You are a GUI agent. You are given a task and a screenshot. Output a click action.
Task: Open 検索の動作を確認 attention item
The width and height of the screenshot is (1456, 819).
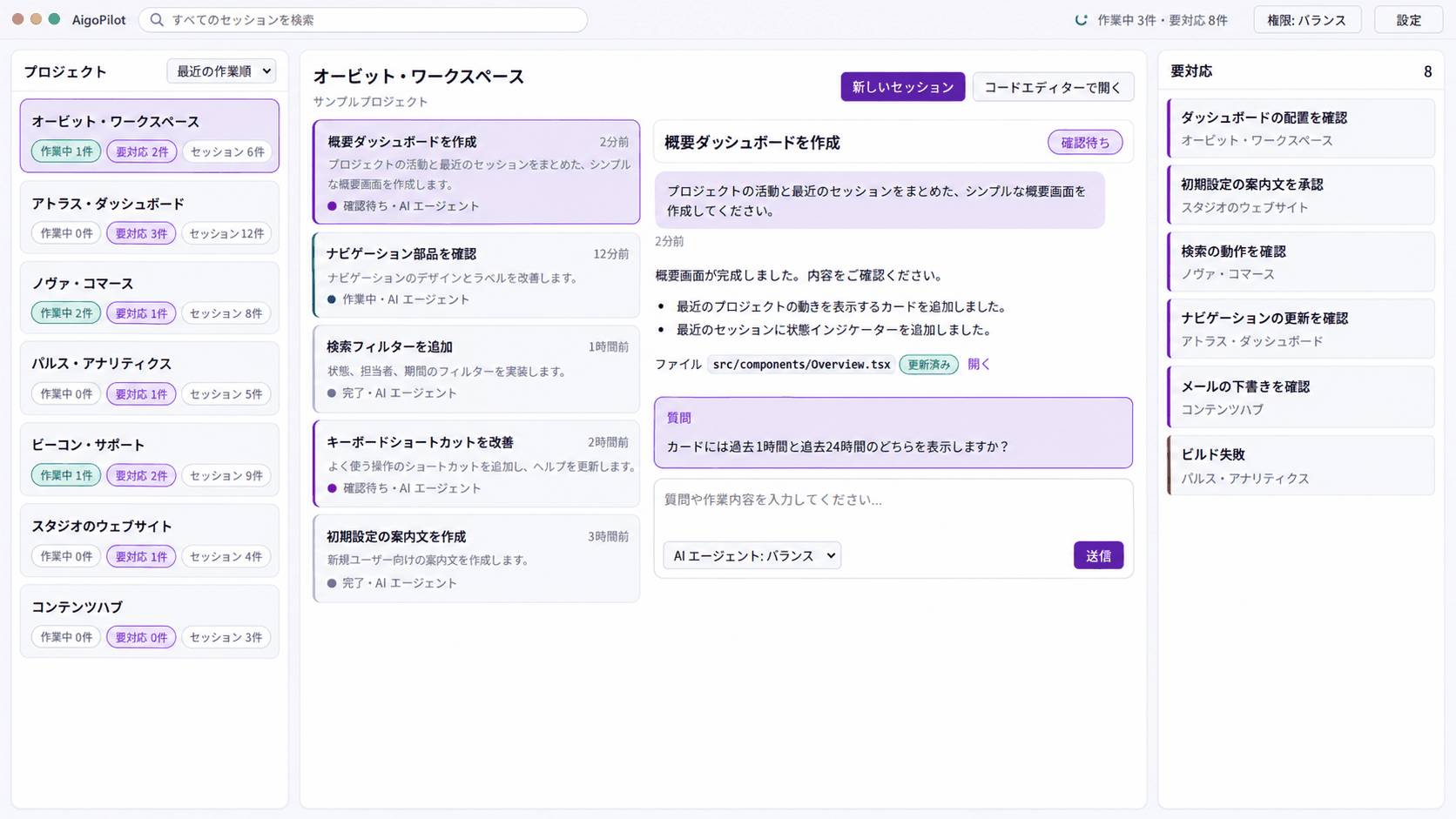click(x=1301, y=262)
